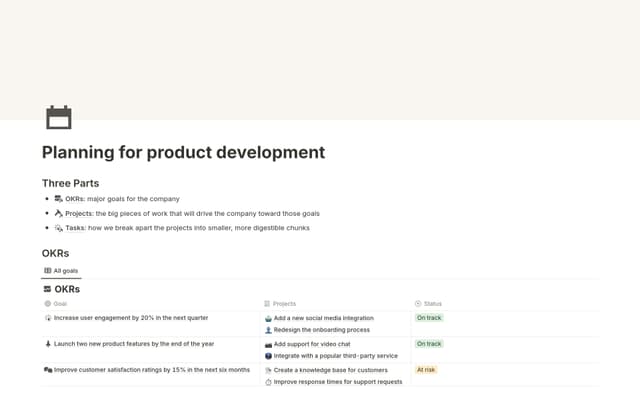The height and width of the screenshot is (399, 640).
Task: Open Redesign the onboarding process project
Action: 322,330
